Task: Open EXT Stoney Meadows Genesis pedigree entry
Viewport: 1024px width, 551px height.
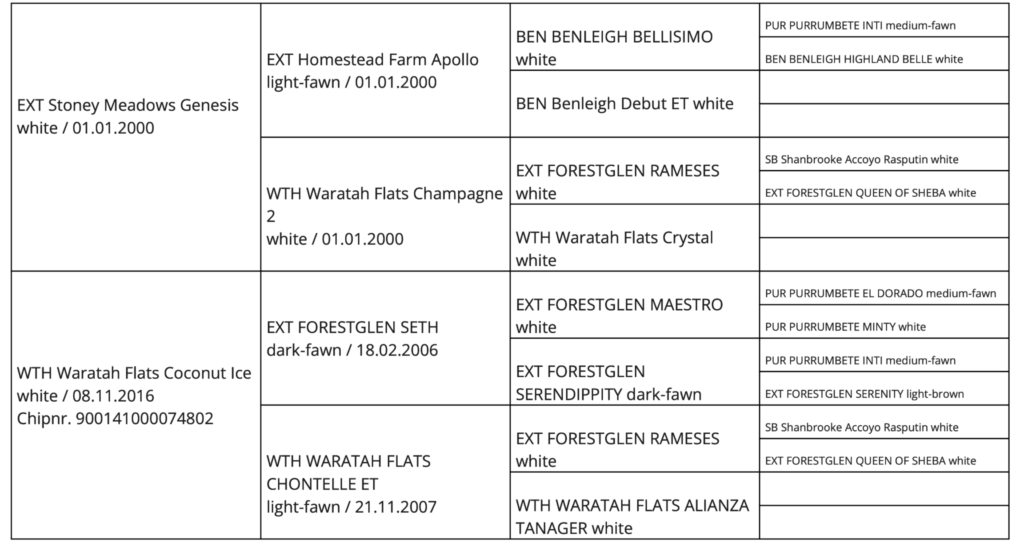Action: pyautogui.click(x=128, y=105)
